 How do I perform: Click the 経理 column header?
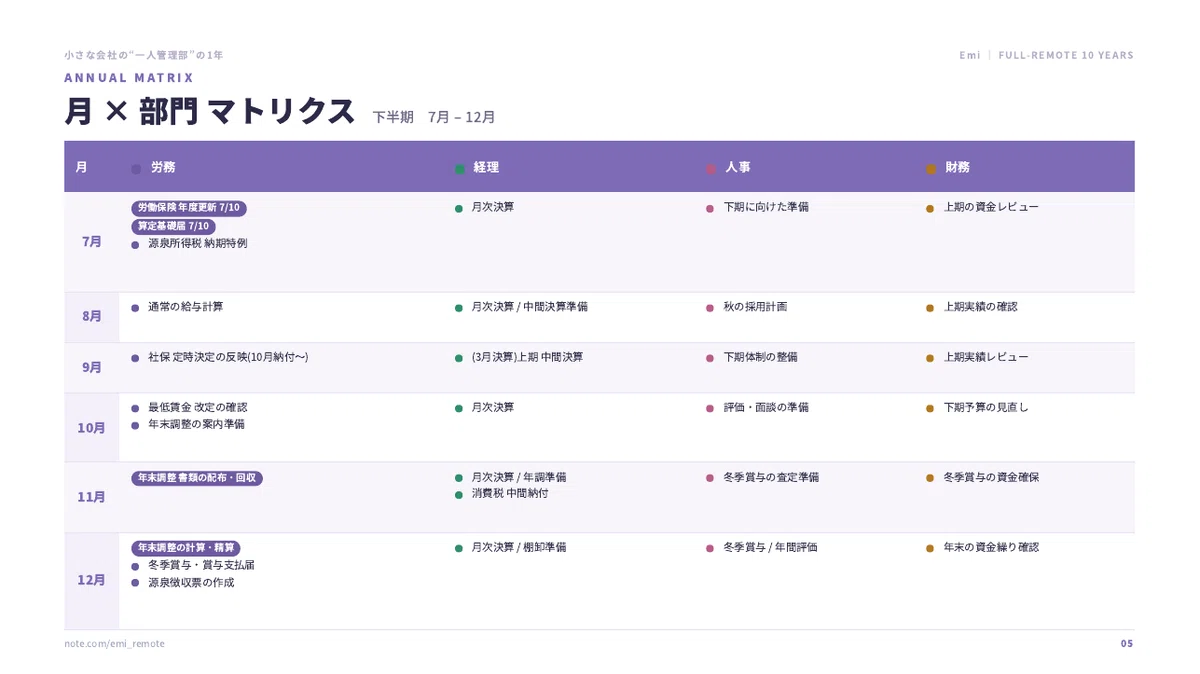tap(486, 167)
